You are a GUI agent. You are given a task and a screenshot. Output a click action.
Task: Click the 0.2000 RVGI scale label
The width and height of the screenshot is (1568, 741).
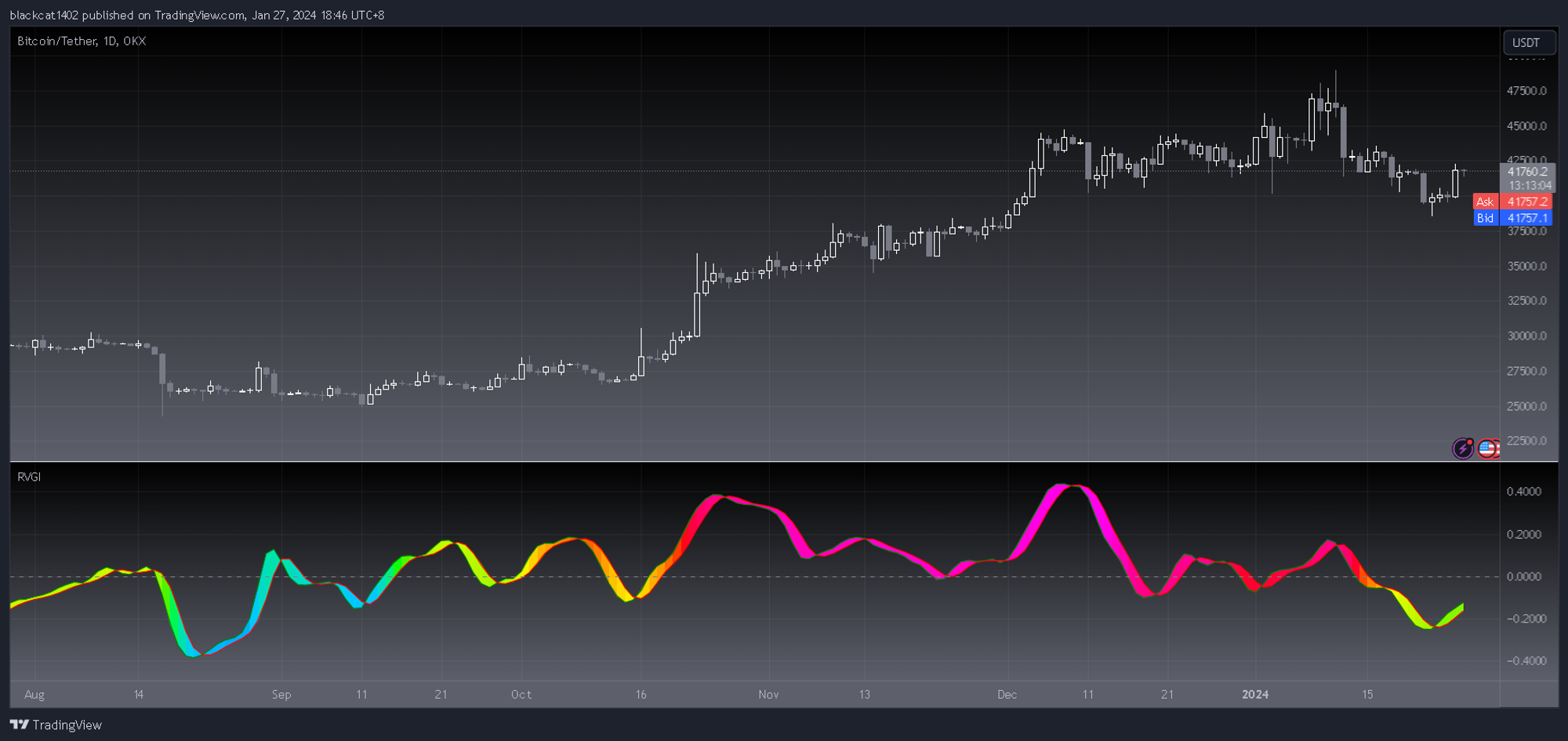click(x=1524, y=535)
